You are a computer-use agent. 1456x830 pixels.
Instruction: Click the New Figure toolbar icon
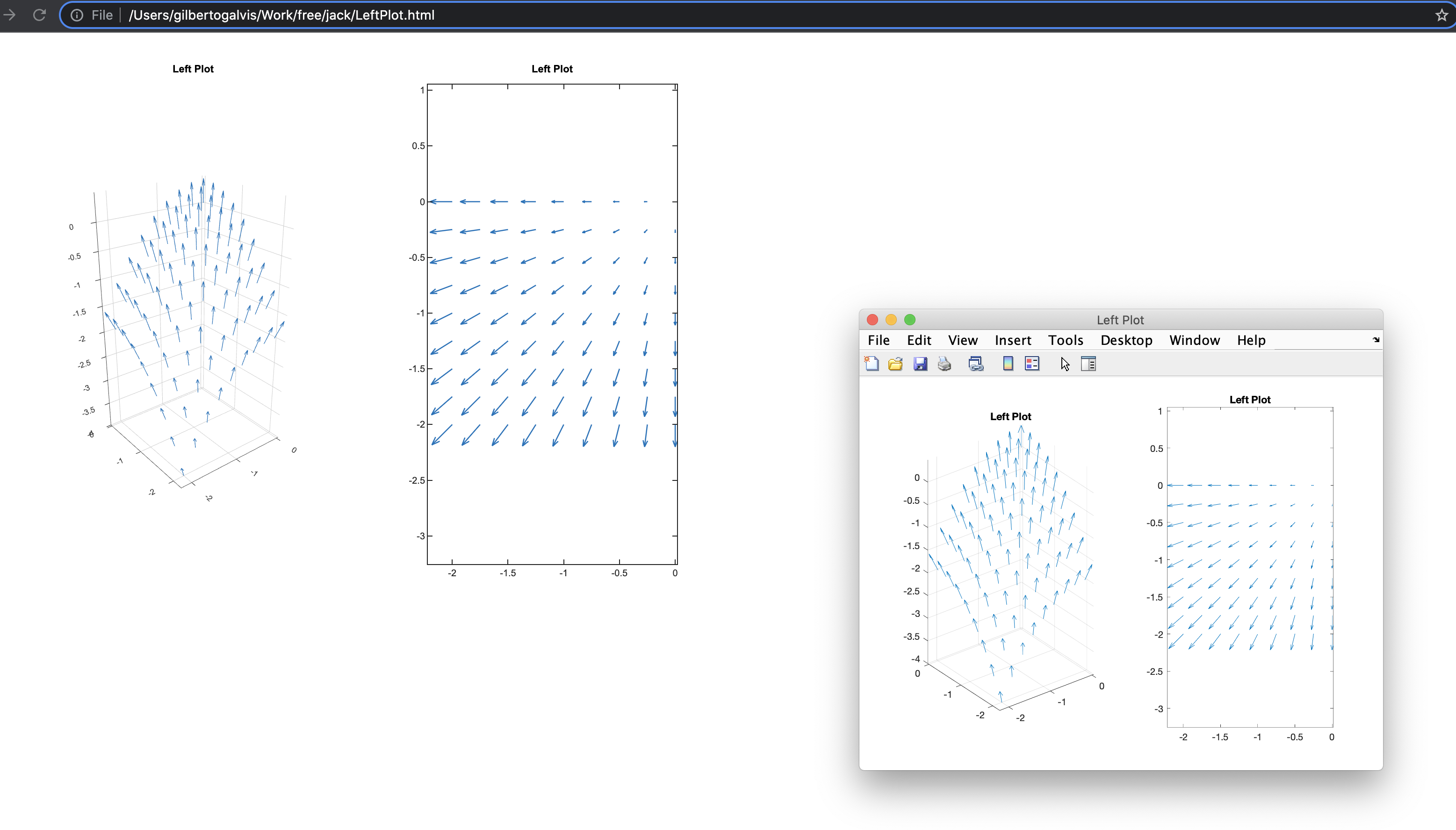click(872, 364)
